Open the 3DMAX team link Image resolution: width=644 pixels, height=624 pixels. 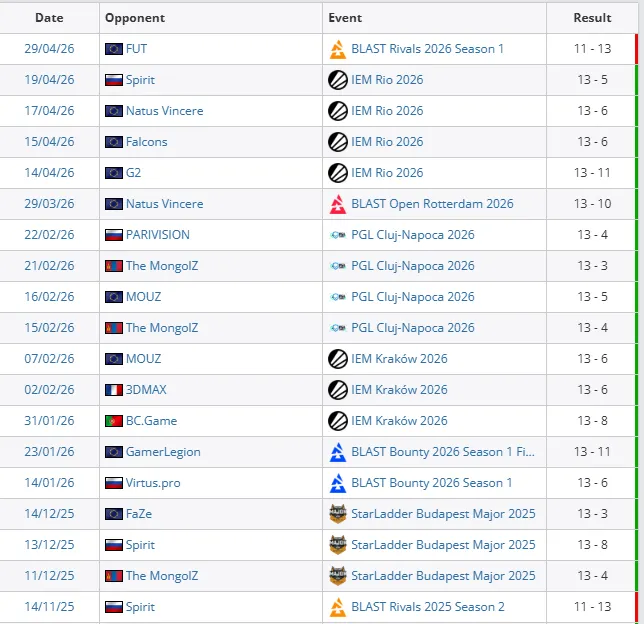point(146,390)
